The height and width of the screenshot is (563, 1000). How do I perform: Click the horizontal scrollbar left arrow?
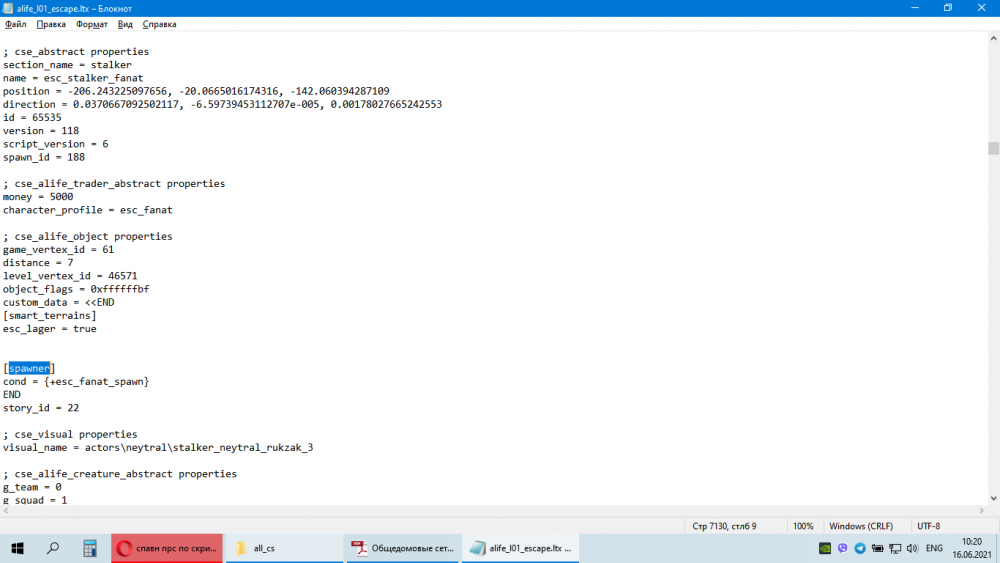(6, 511)
